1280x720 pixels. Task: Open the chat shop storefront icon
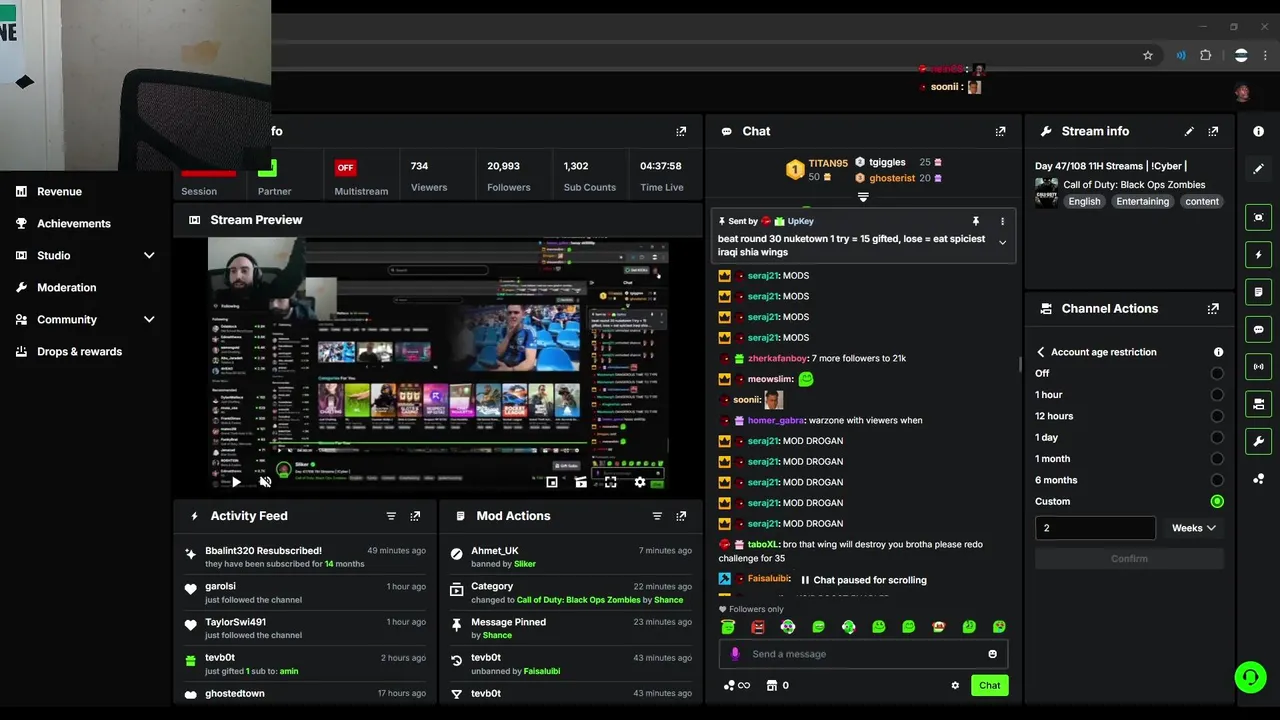point(771,685)
